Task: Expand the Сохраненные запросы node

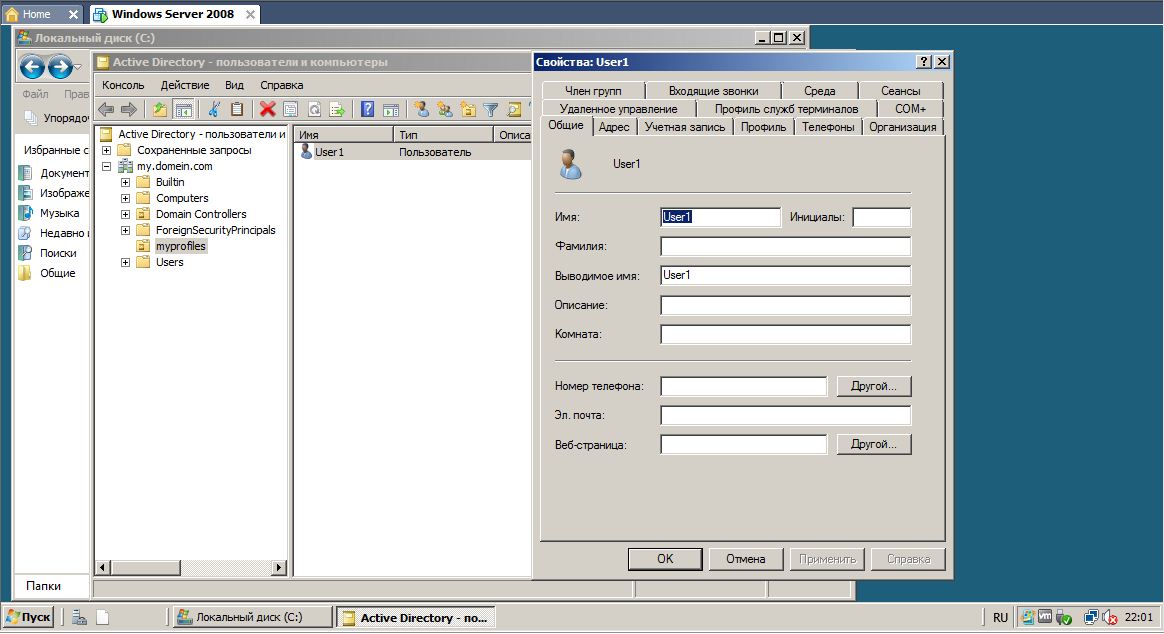Action: pyautogui.click(x=106, y=150)
